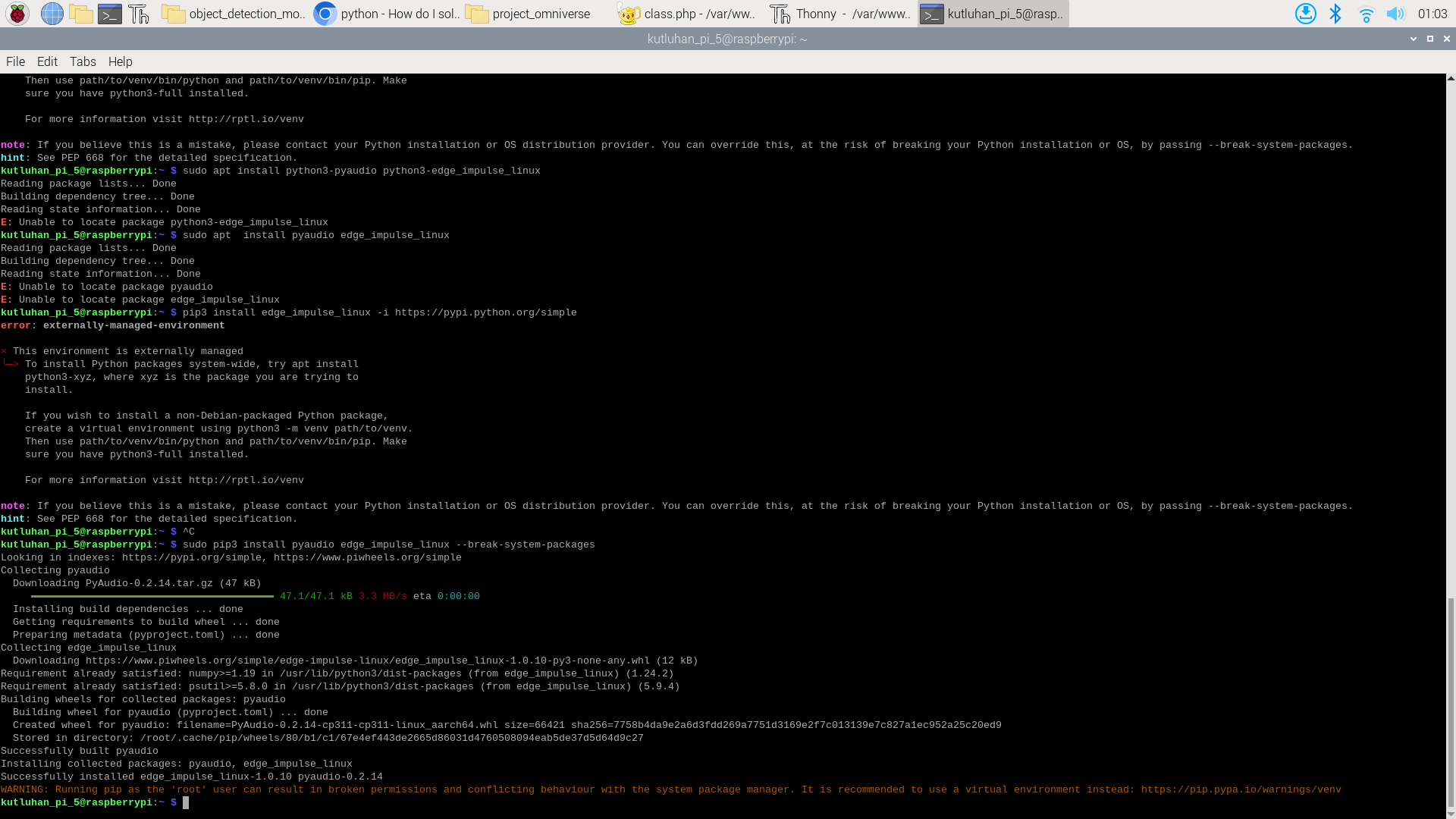
Task: Click the 'Collecting edge_impulse_linux' line
Action: tap(89, 648)
